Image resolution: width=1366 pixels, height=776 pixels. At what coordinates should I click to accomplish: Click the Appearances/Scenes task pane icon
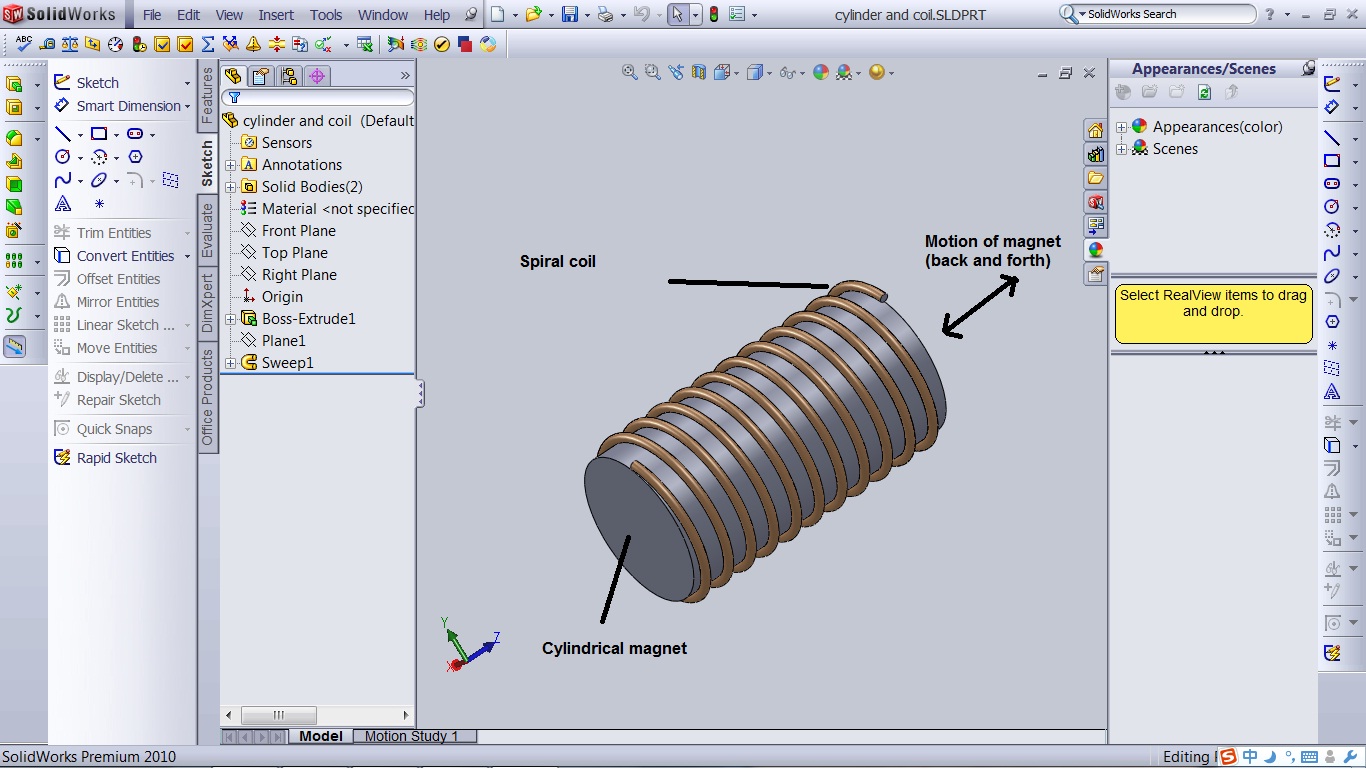1096,250
